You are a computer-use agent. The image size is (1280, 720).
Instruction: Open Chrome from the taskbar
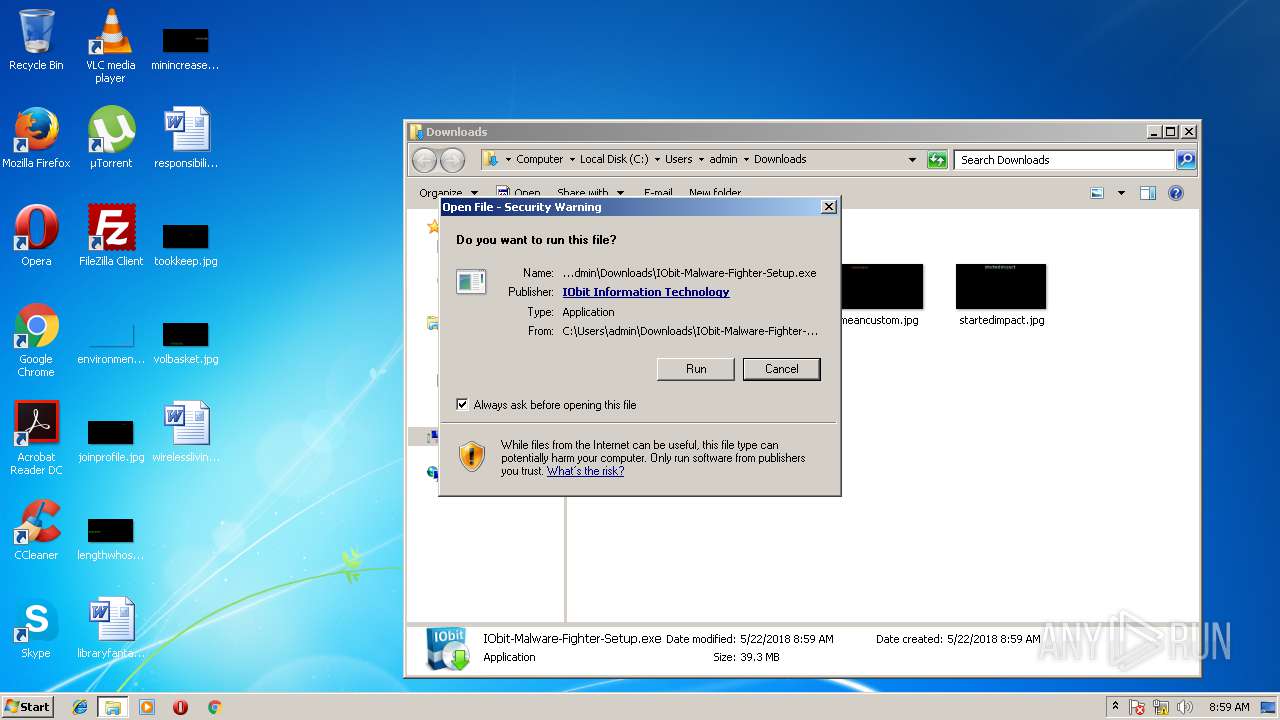214,707
